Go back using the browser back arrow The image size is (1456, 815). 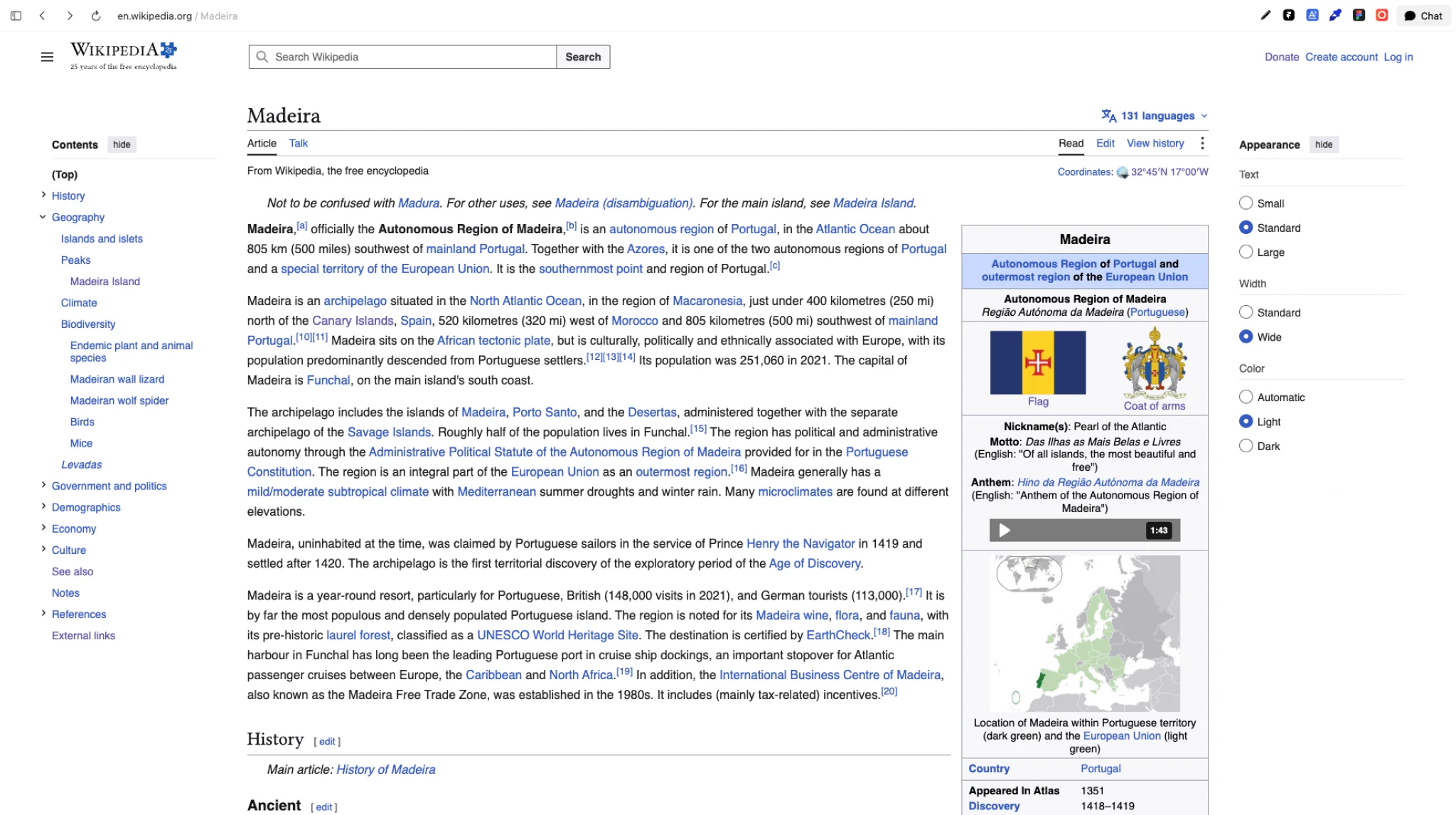[43, 16]
